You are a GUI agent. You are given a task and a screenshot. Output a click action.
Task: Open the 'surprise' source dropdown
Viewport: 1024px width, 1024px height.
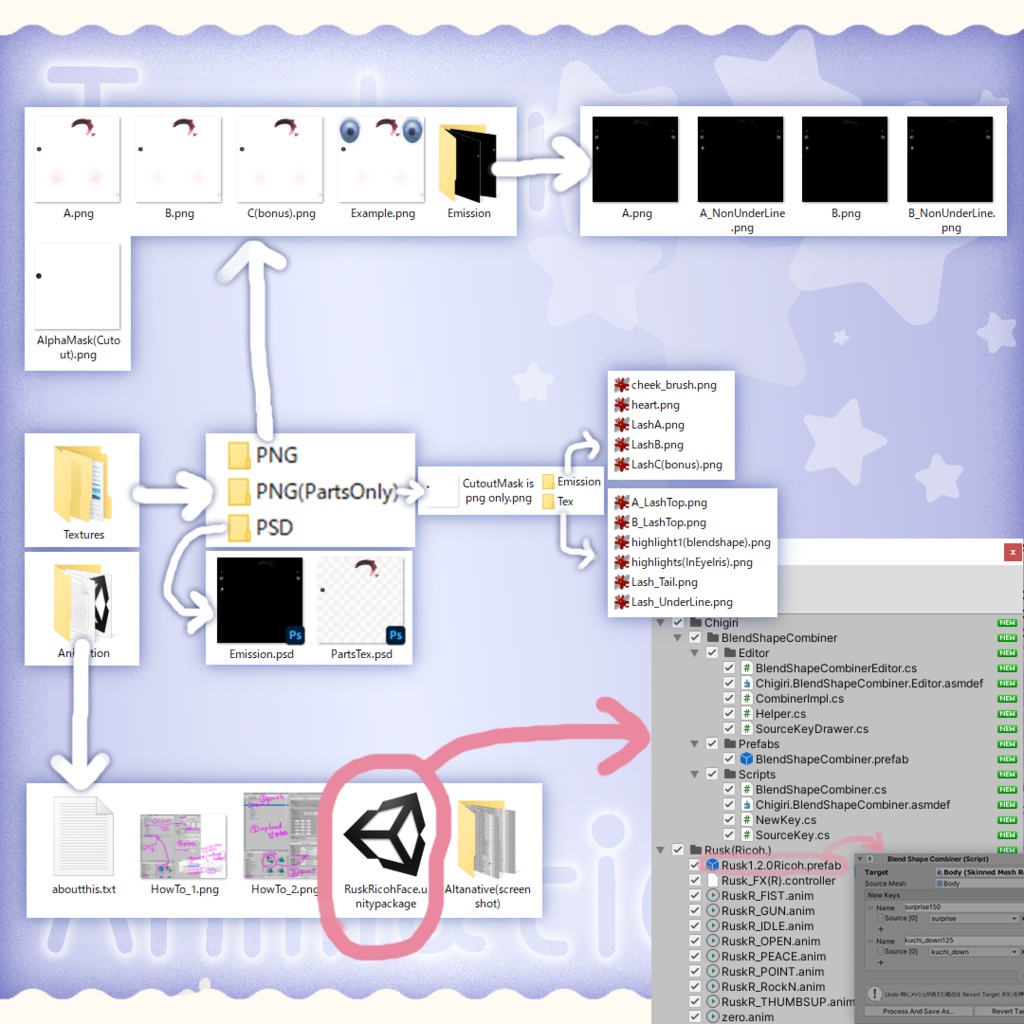pyautogui.click(x=974, y=919)
